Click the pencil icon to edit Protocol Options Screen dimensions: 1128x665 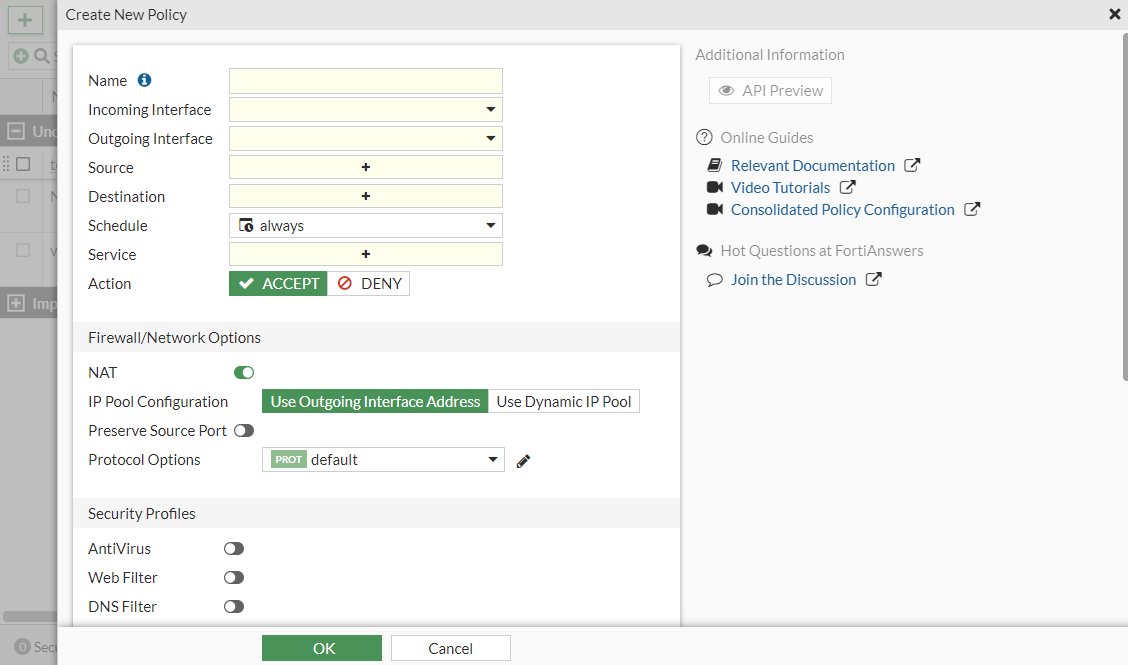(523, 461)
